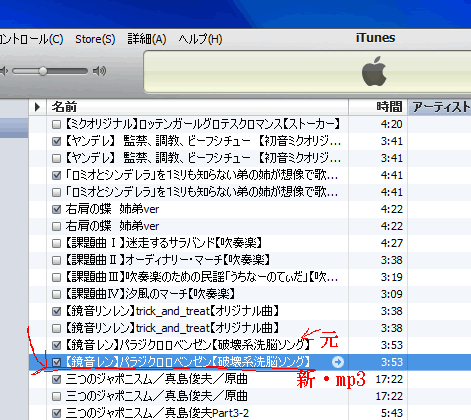Screen dimensions: 471x420
Task: Sort tracks by the 時間 column header
Action: click(x=378, y=107)
